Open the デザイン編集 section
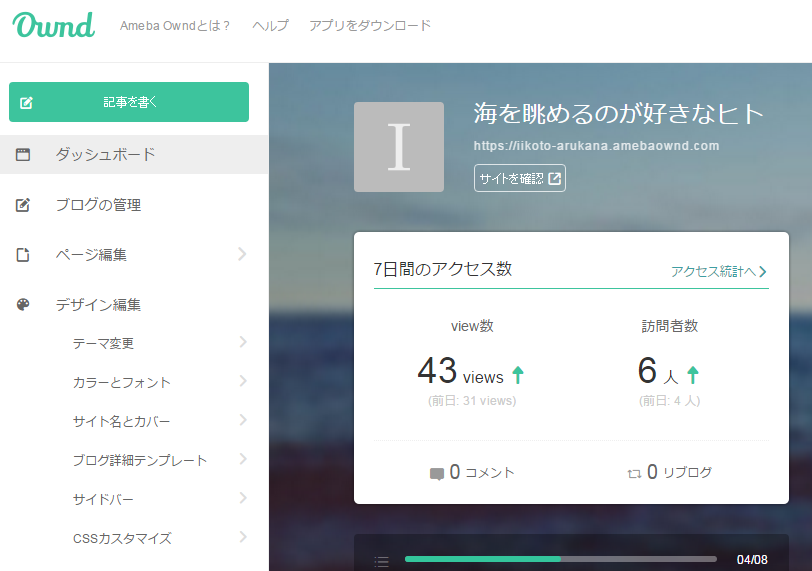 (98, 304)
